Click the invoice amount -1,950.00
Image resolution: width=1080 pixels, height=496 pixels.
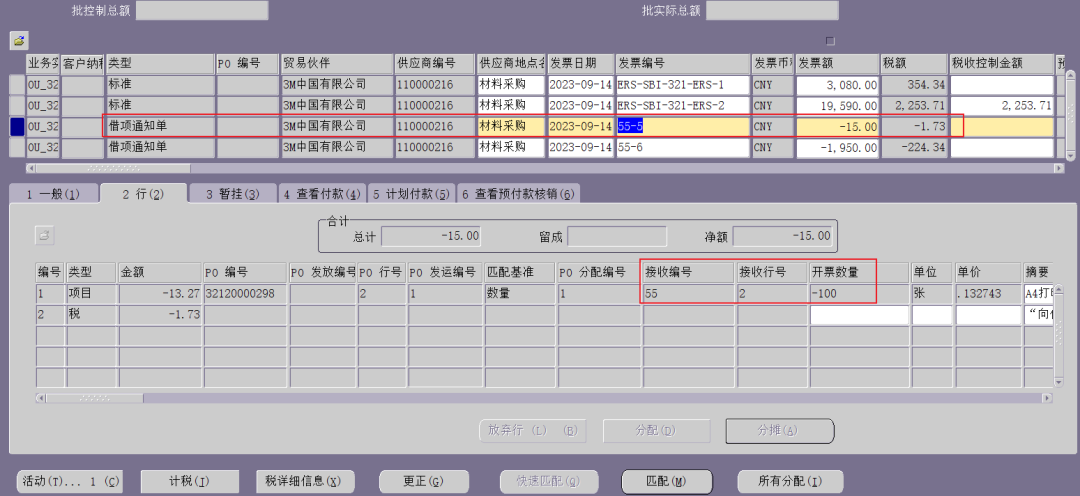pos(838,147)
